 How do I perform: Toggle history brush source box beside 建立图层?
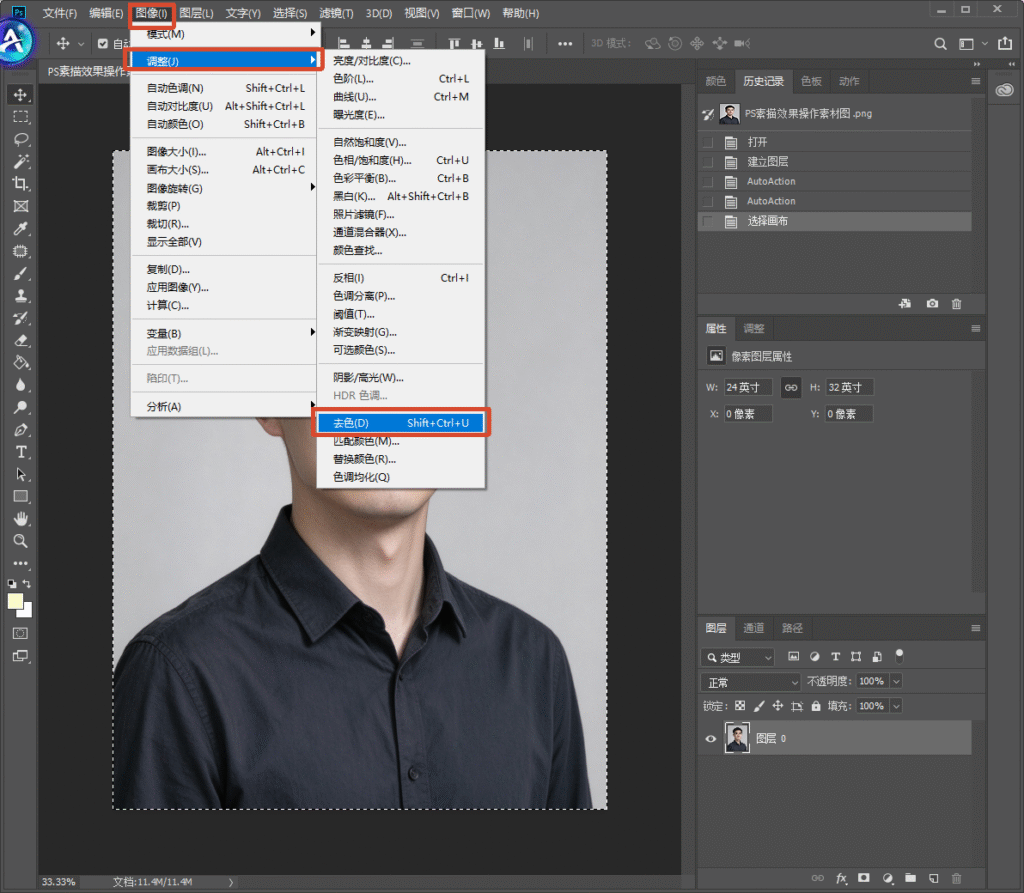tap(708, 162)
